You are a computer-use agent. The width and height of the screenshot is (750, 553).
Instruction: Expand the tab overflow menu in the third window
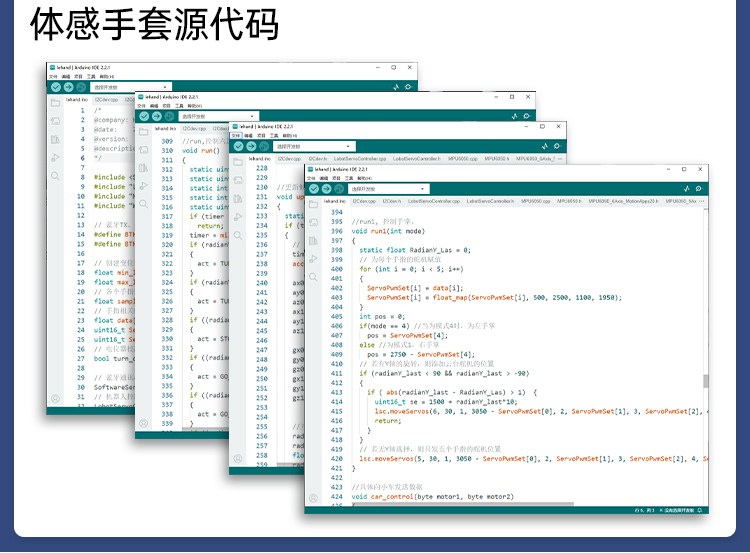point(560,159)
